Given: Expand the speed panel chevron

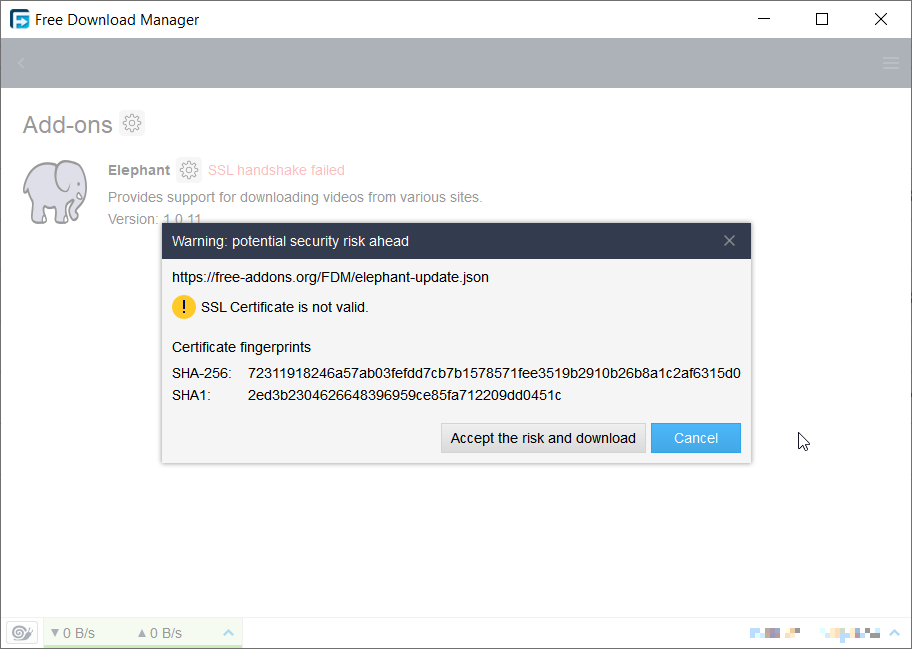Looking at the screenshot, I should [229, 633].
